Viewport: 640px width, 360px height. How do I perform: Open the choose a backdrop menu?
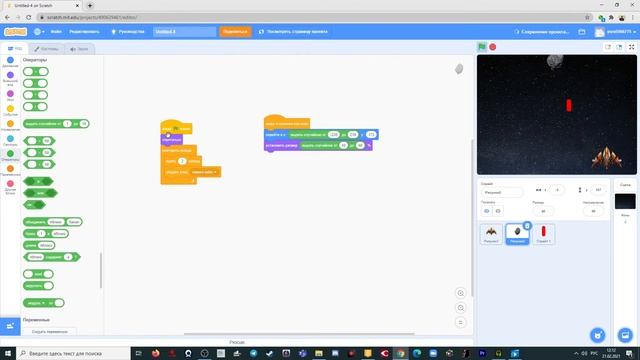coord(625,335)
